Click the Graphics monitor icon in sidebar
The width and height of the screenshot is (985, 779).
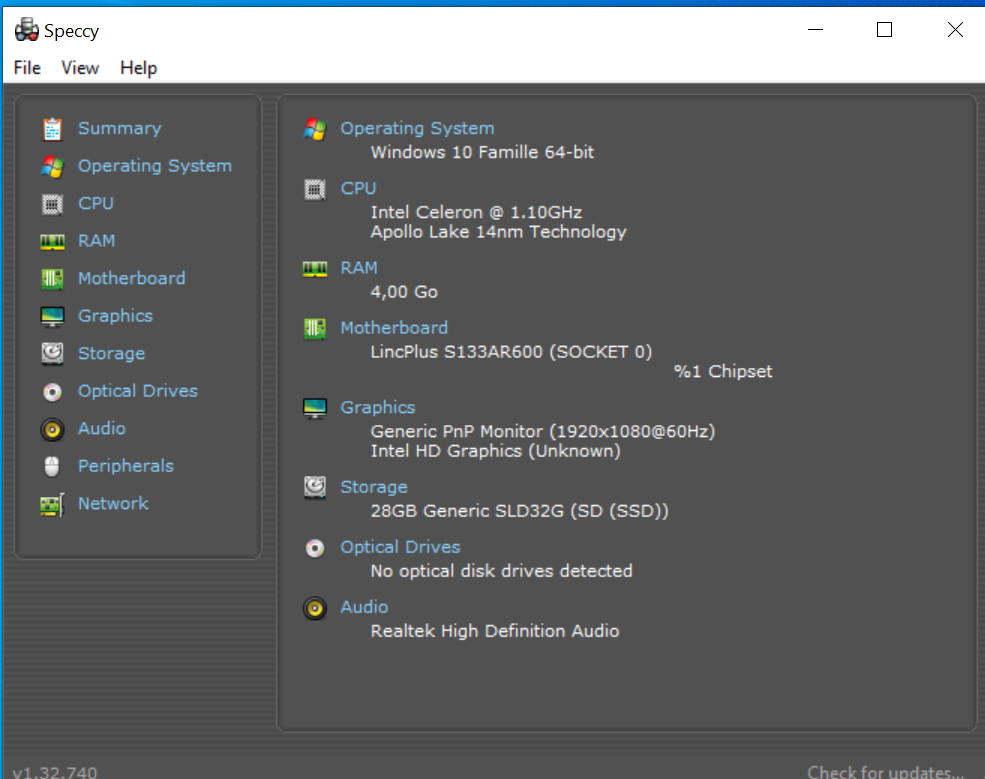52,317
